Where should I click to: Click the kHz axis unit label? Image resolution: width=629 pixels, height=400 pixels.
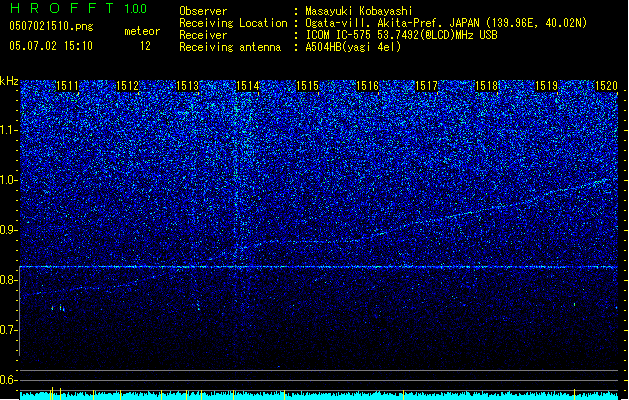pos(9,81)
